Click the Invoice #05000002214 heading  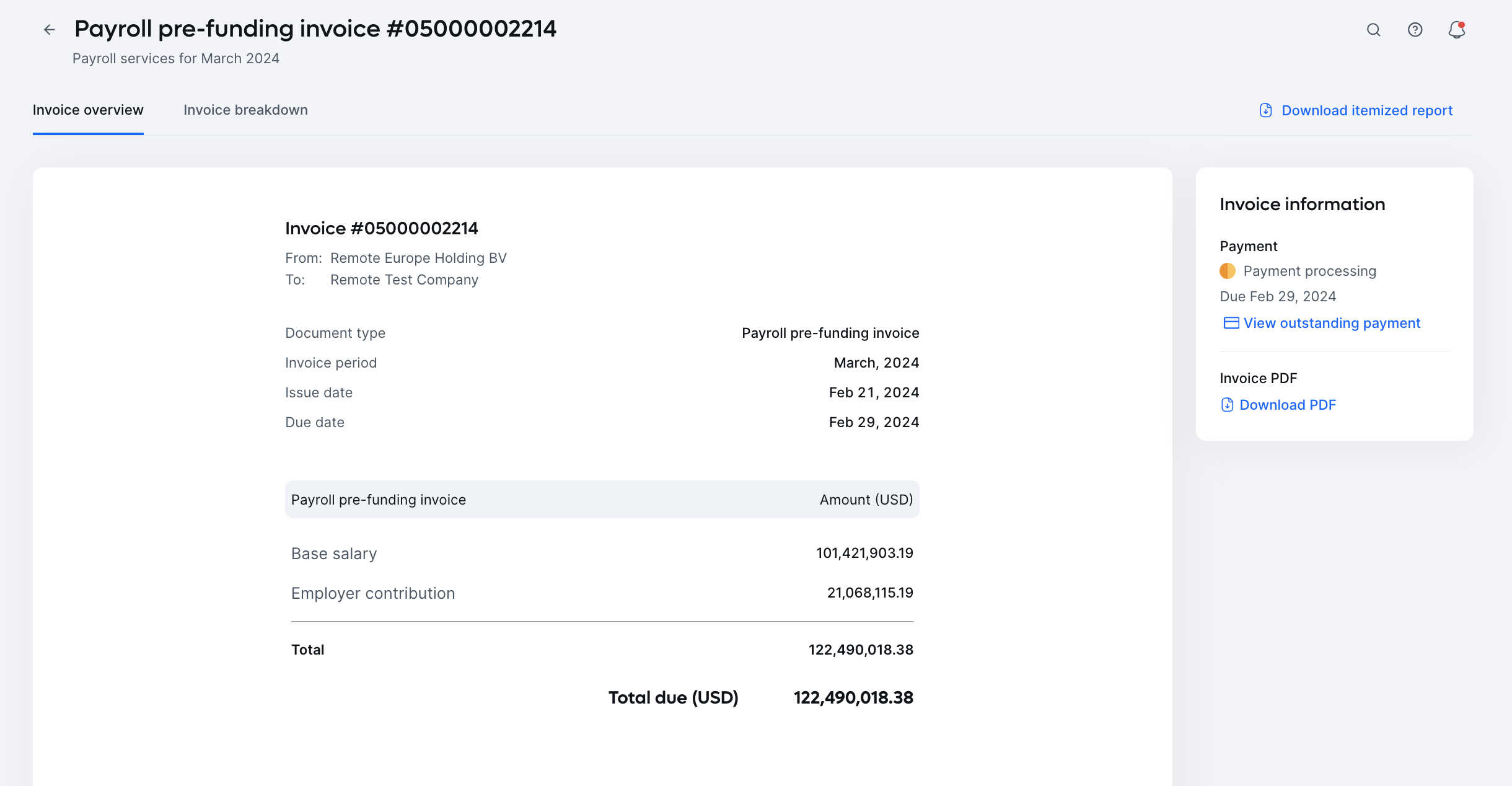point(382,228)
